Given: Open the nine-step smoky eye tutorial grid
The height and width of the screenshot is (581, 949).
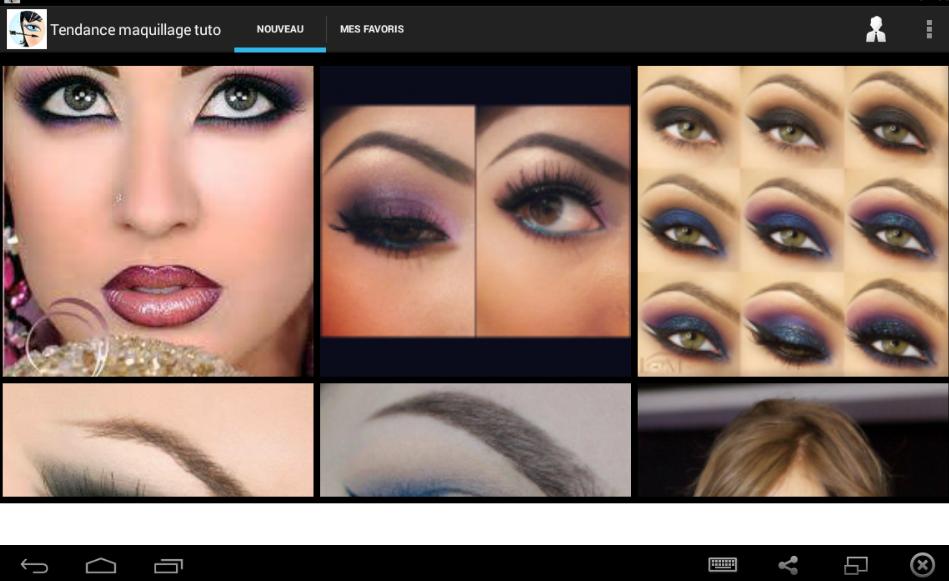Looking at the screenshot, I should [792, 222].
